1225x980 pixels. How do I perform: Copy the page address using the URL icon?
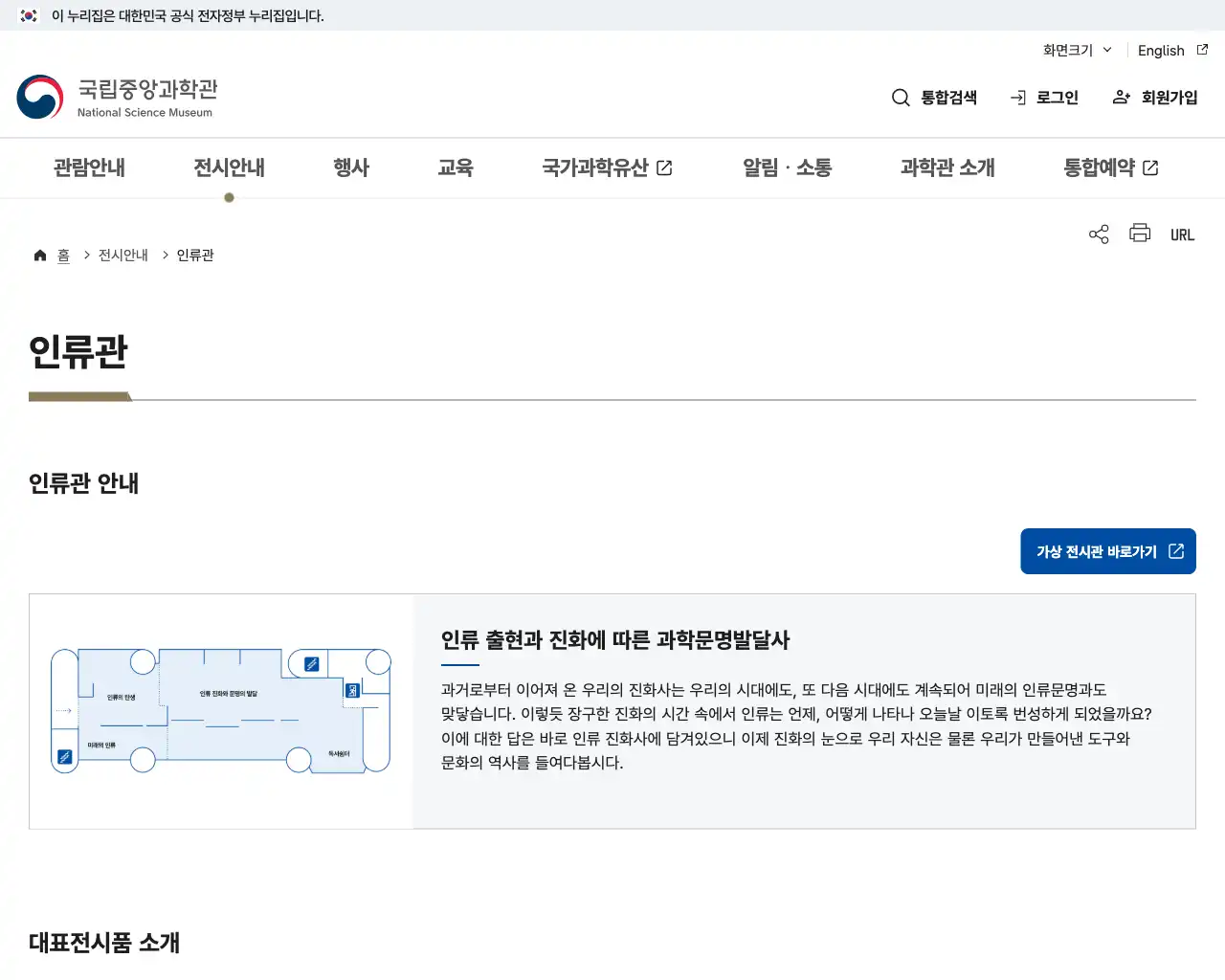click(1182, 234)
